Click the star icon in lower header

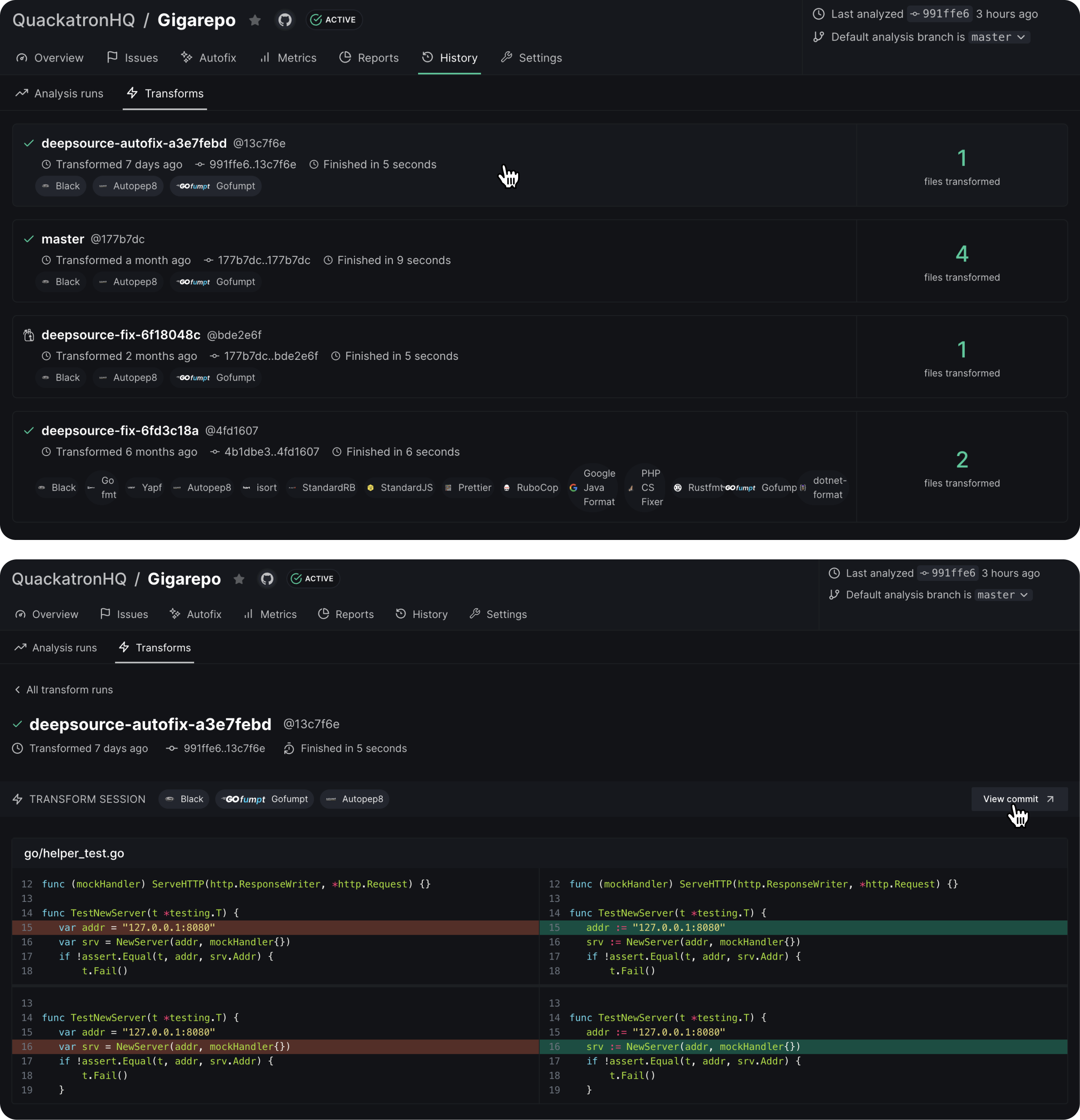239,579
